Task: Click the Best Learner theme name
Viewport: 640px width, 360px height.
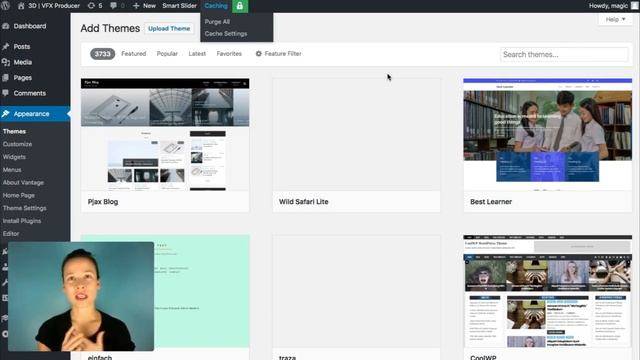Action: [x=491, y=202]
